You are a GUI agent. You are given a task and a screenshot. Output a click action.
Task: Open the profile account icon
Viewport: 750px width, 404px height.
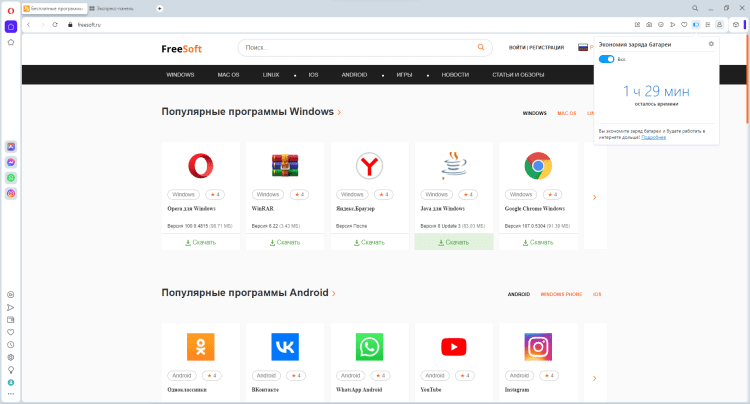719,25
